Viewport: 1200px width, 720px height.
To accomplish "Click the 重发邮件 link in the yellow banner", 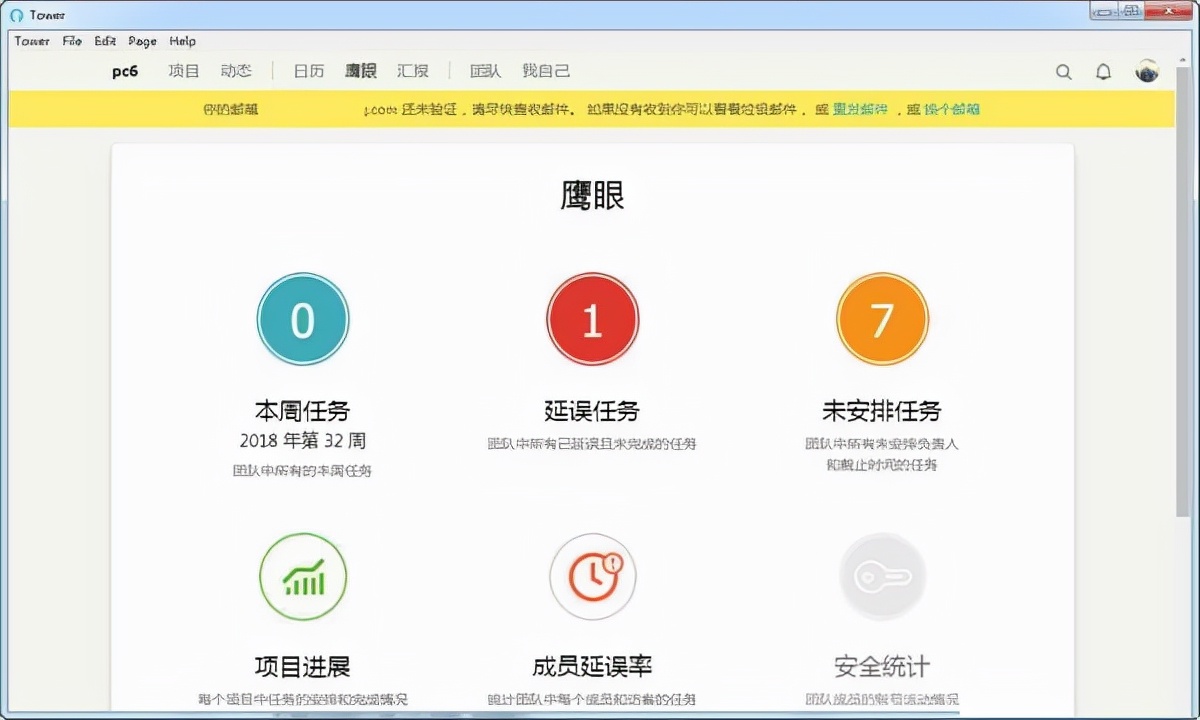I will [x=858, y=108].
